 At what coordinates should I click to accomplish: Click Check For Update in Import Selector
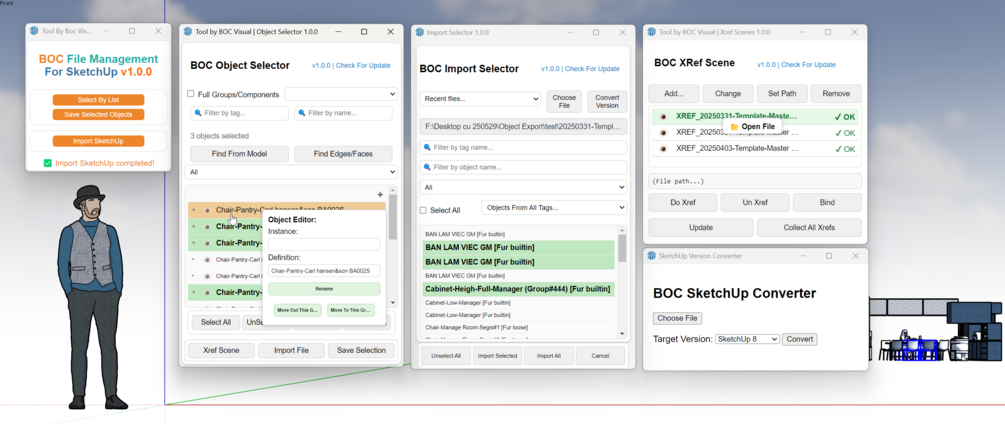pyautogui.click(x=592, y=69)
